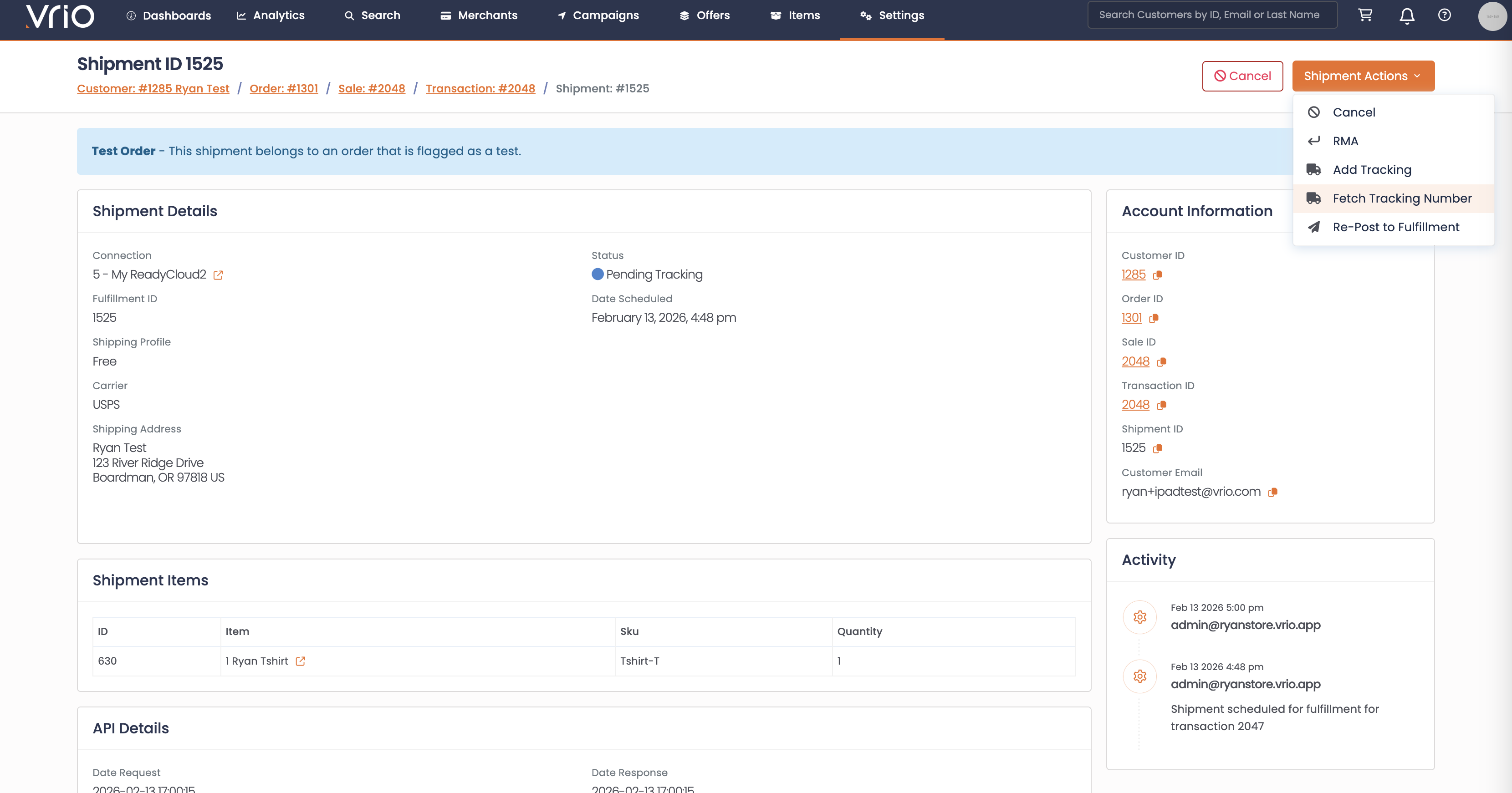The image size is (1512, 793).
Task: Open the shopping cart icon
Action: click(x=1365, y=15)
